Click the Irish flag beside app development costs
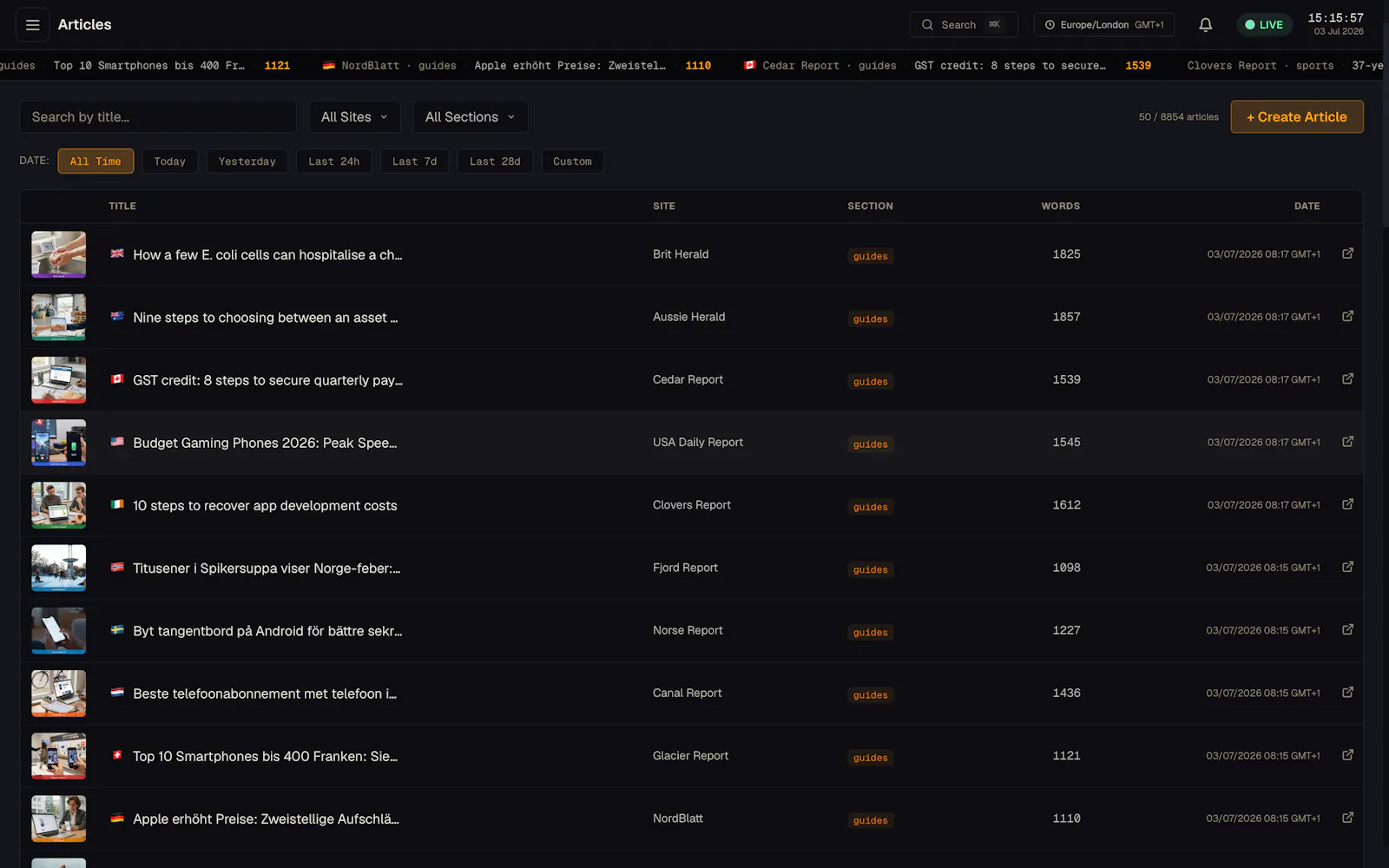The height and width of the screenshot is (868, 1389). [117, 504]
